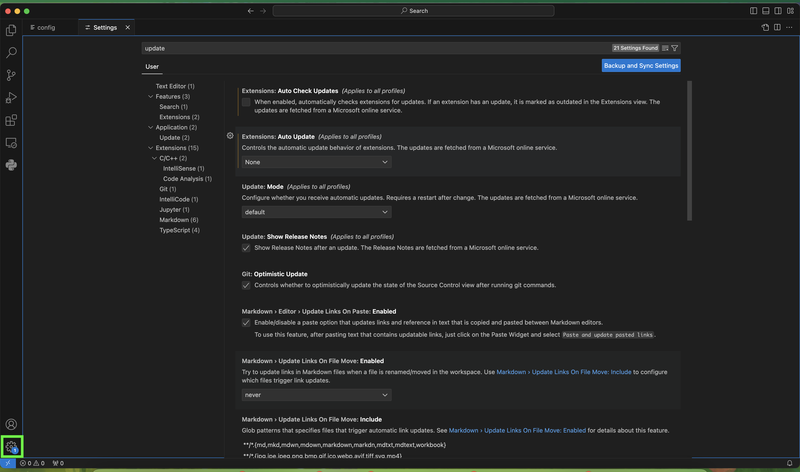Open settings JSON file icon
Viewport: 800px width, 472px height.
click(x=765, y=28)
